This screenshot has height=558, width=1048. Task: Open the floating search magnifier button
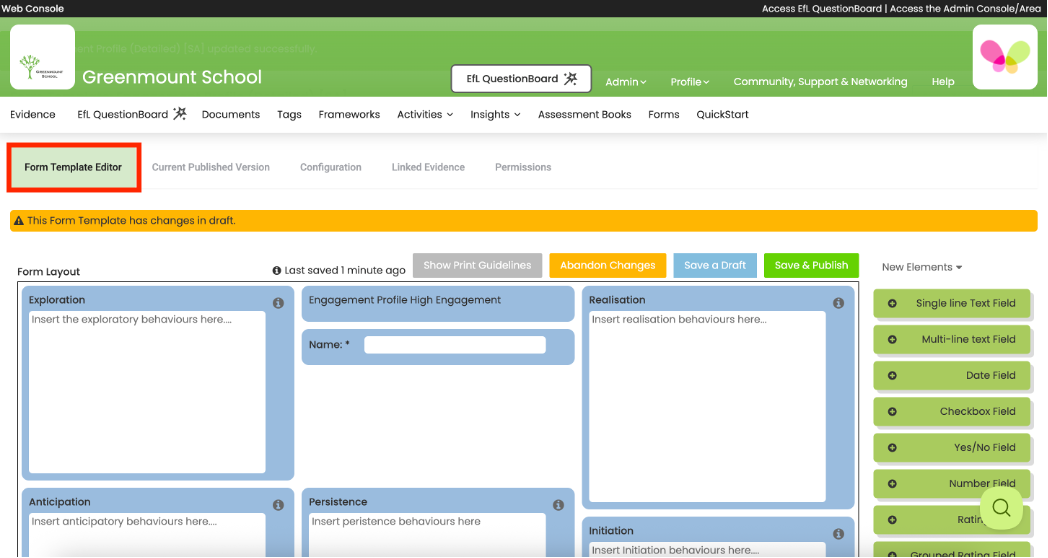click(x=1001, y=508)
